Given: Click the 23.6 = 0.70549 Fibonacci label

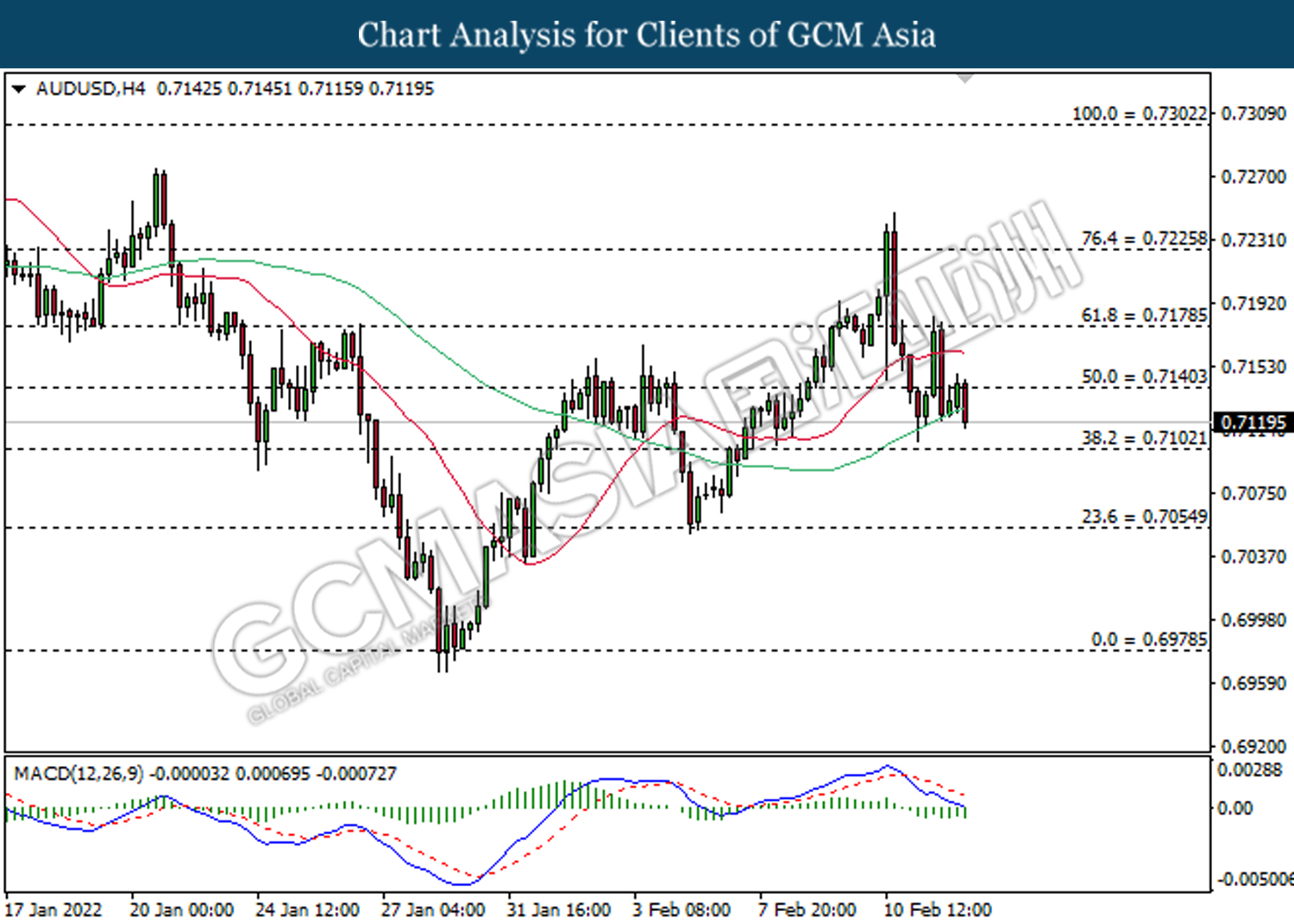Looking at the screenshot, I should (x=1144, y=517).
